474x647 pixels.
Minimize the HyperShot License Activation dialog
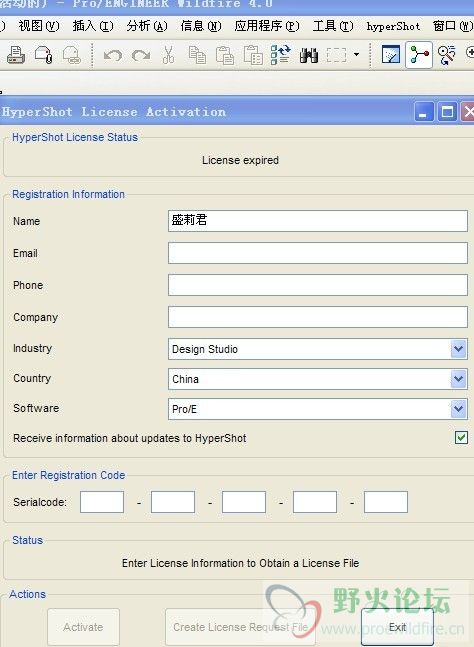(x=424, y=112)
